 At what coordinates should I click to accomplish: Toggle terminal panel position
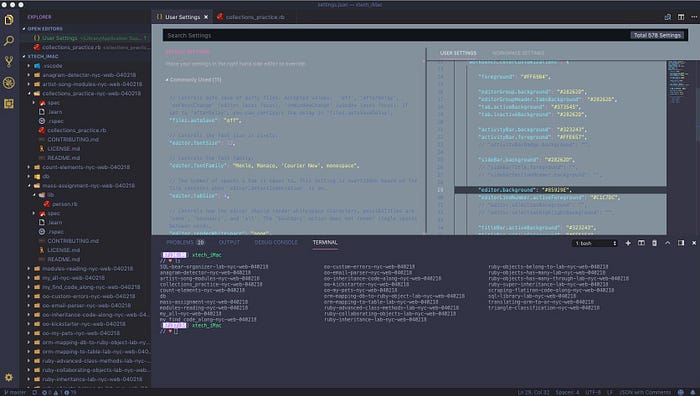tap(681, 243)
